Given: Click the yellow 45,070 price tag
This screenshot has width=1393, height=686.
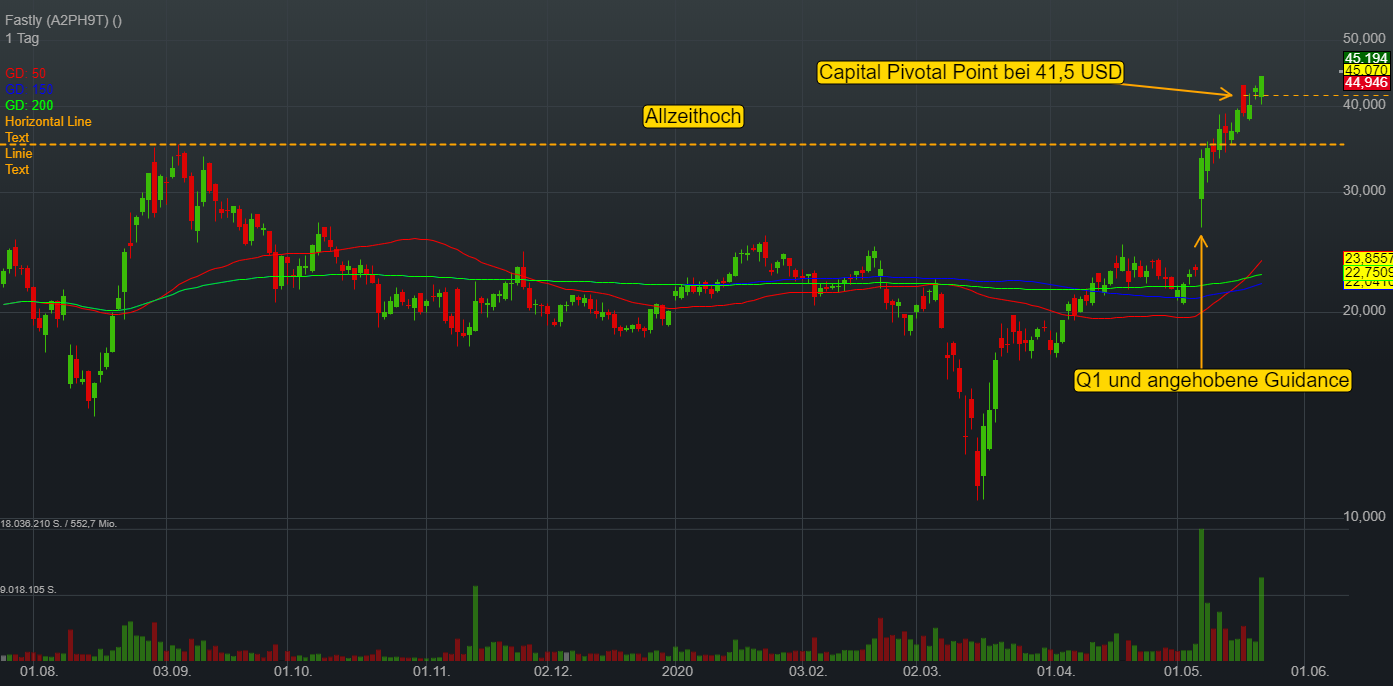Looking at the screenshot, I should [x=1365, y=70].
